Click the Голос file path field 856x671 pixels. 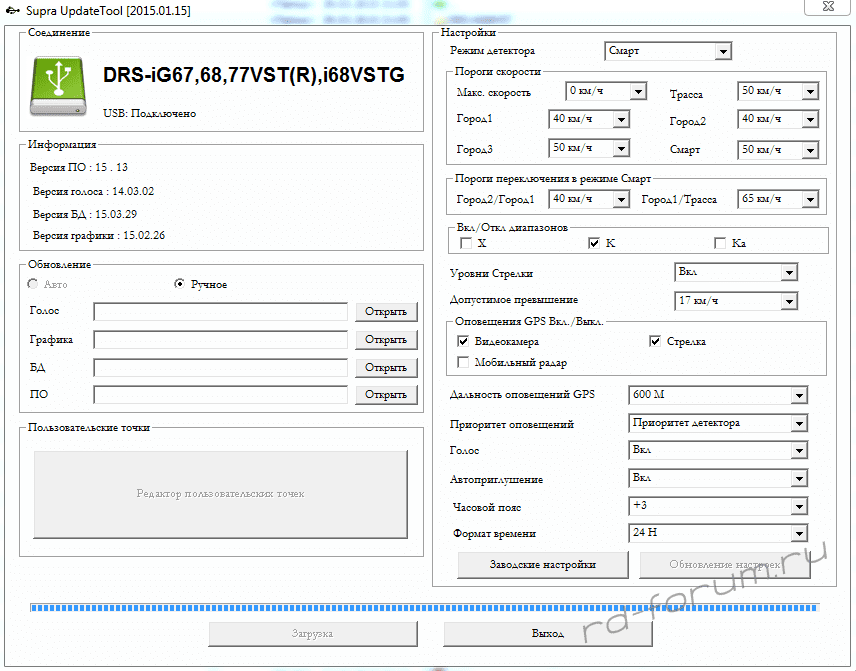[x=221, y=312]
